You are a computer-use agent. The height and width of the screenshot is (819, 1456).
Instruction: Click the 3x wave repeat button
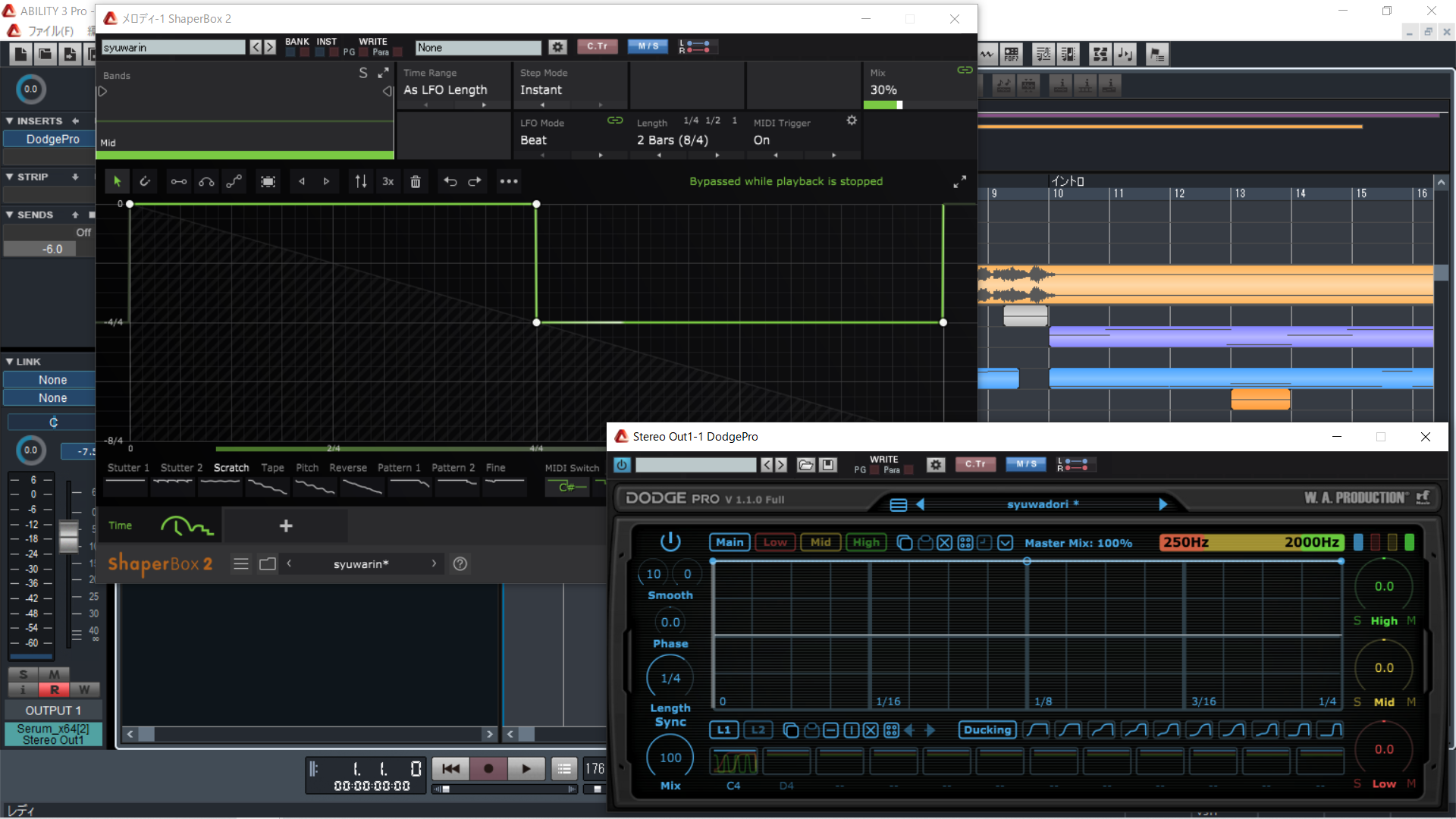tap(388, 181)
